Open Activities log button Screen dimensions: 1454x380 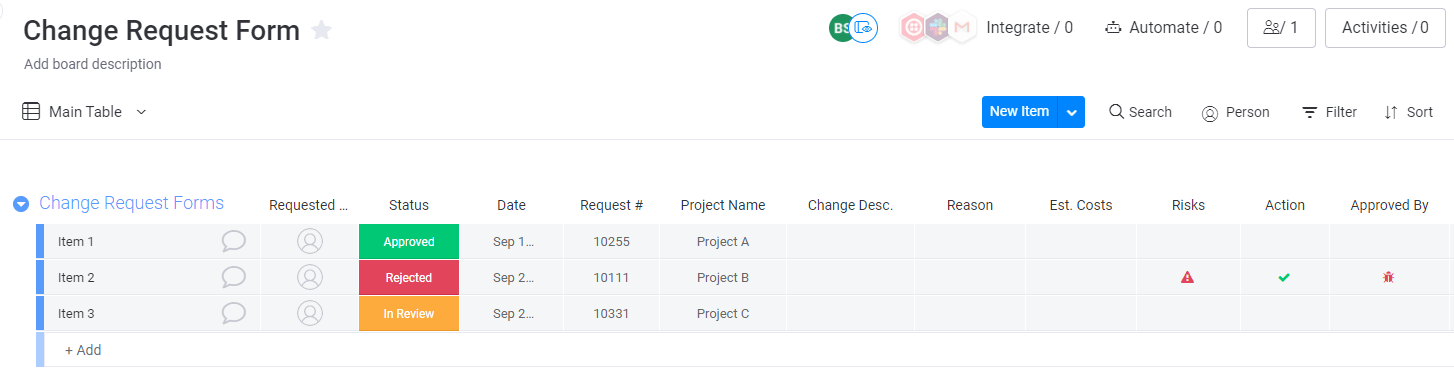pyautogui.click(x=1385, y=28)
